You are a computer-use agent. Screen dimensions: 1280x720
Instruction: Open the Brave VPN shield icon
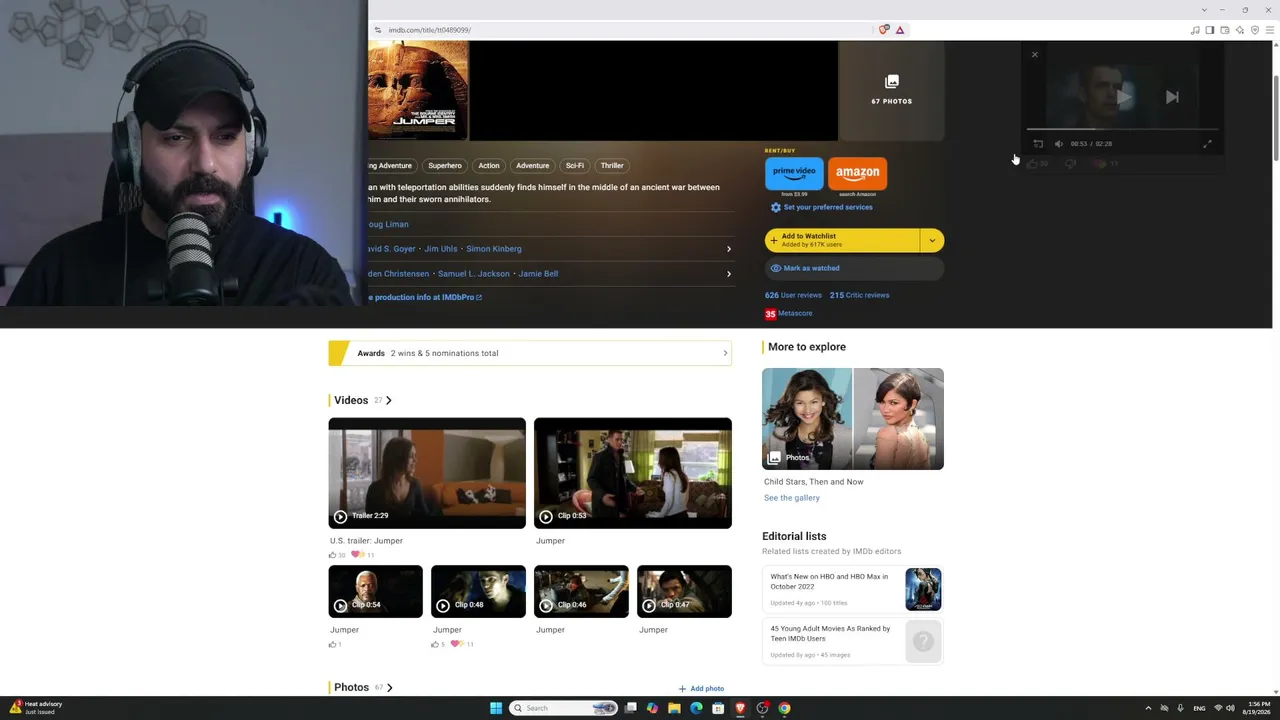click(1255, 30)
